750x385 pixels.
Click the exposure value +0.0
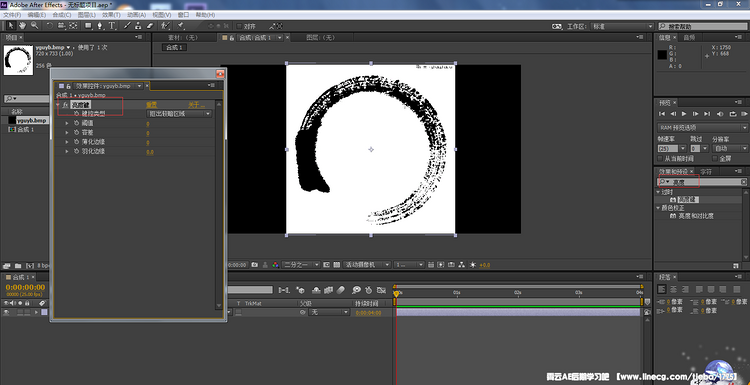(485, 265)
